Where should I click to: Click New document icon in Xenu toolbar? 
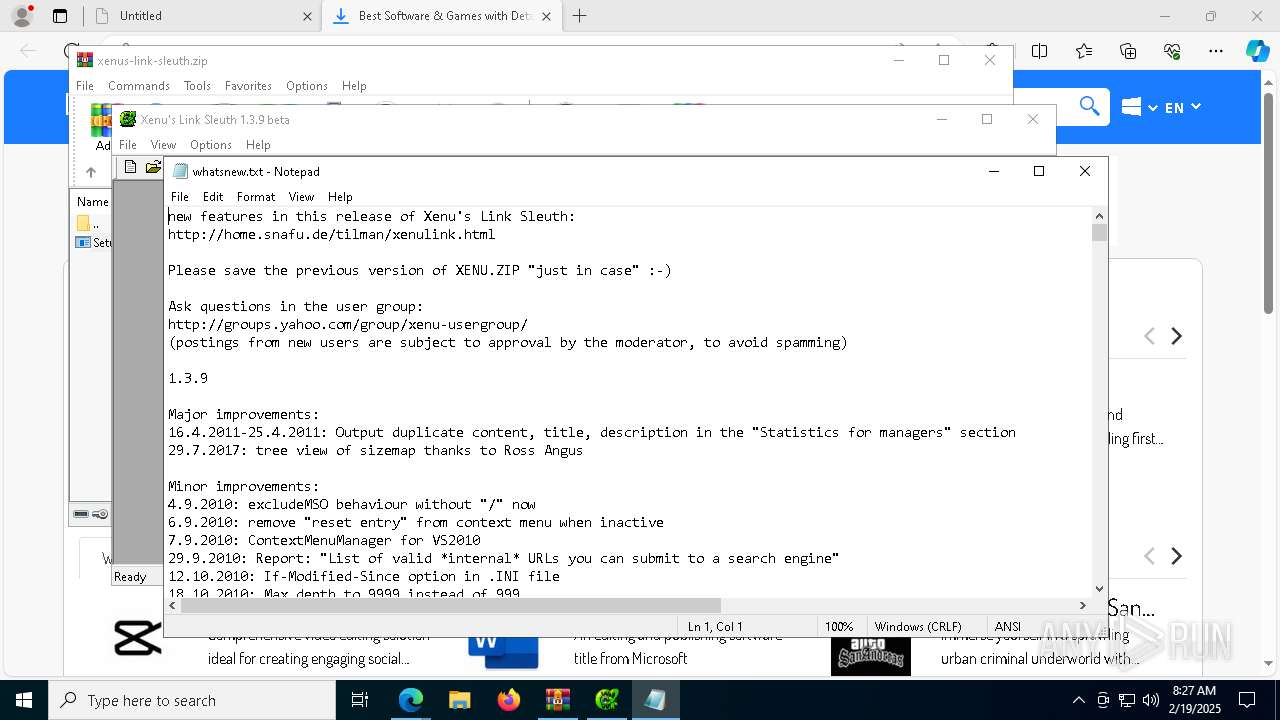(130, 167)
